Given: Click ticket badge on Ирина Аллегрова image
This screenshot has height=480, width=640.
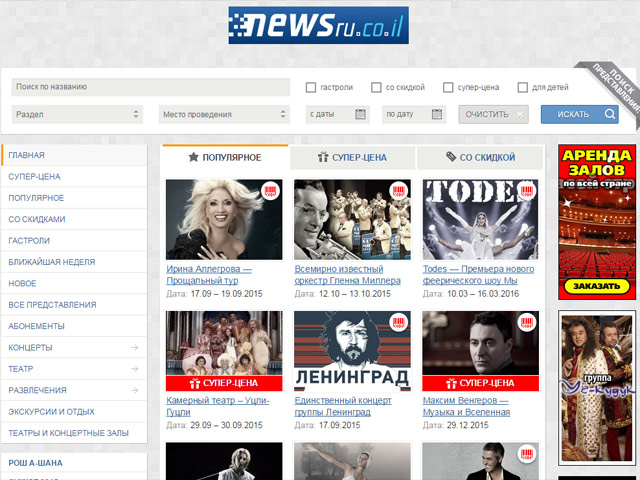Looking at the screenshot, I should (270, 191).
